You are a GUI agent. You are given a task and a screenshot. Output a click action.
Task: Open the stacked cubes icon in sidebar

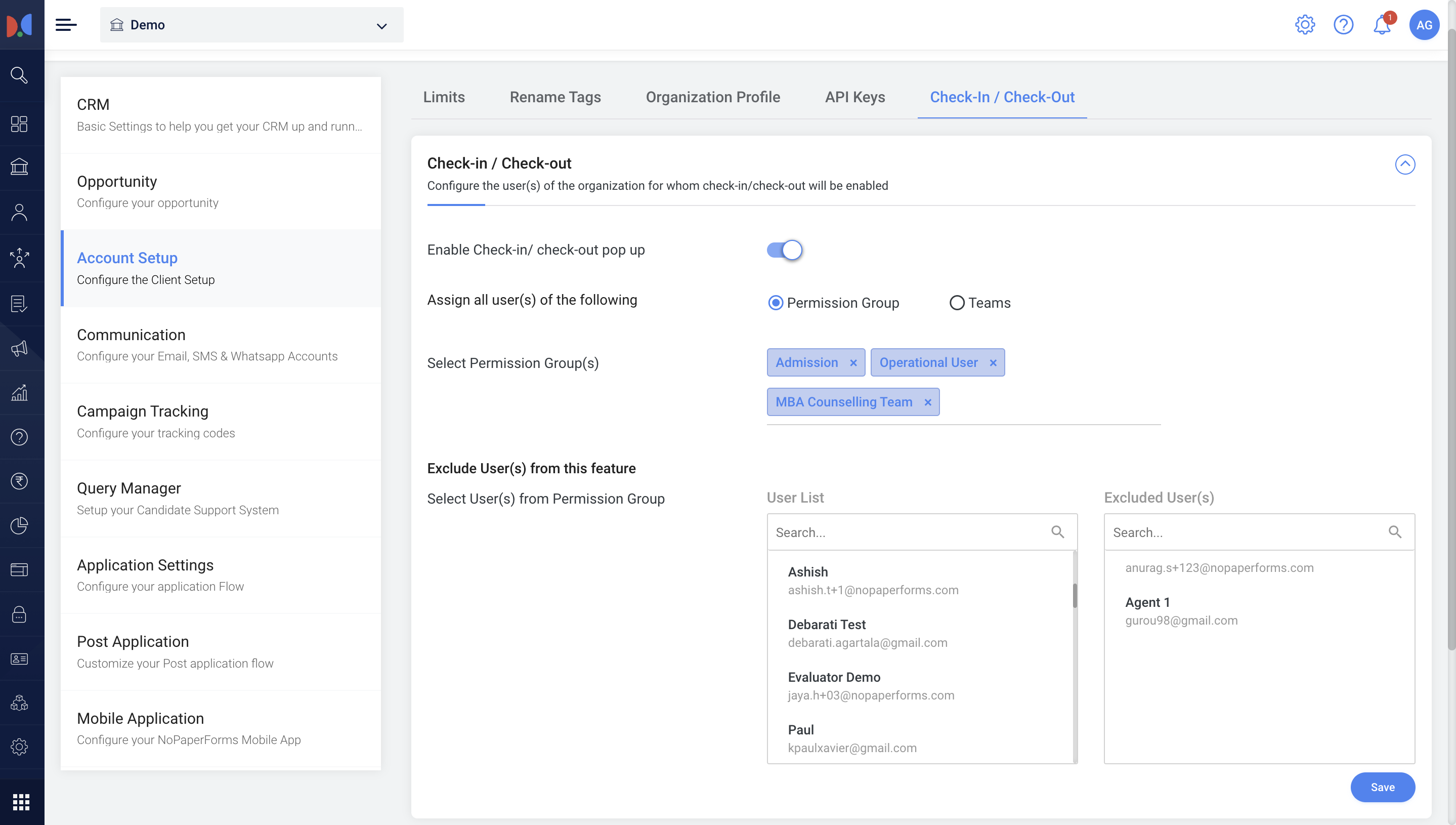tap(19, 703)
